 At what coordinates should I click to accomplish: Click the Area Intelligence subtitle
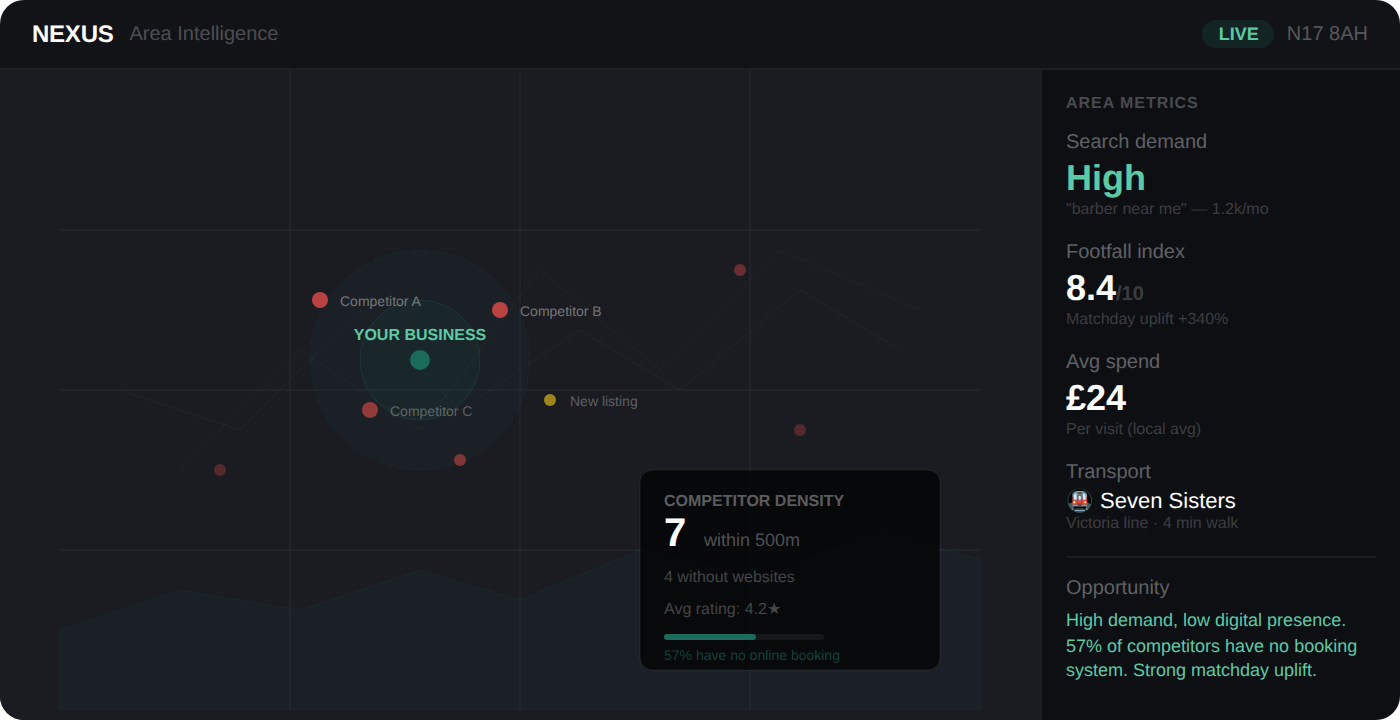(204, 33)
